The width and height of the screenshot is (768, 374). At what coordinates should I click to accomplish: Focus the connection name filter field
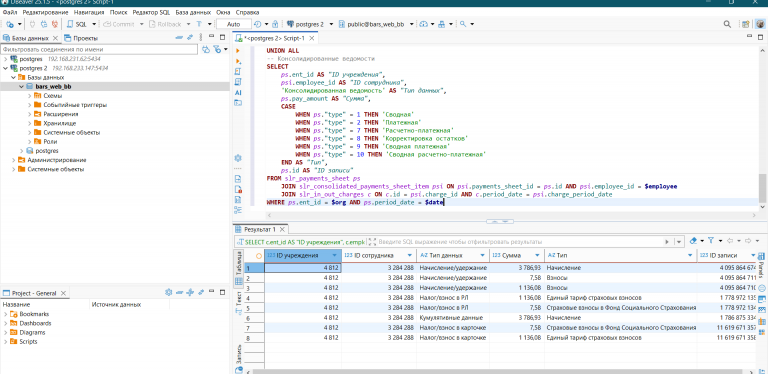pyautogui.click(x=99, y=49)
